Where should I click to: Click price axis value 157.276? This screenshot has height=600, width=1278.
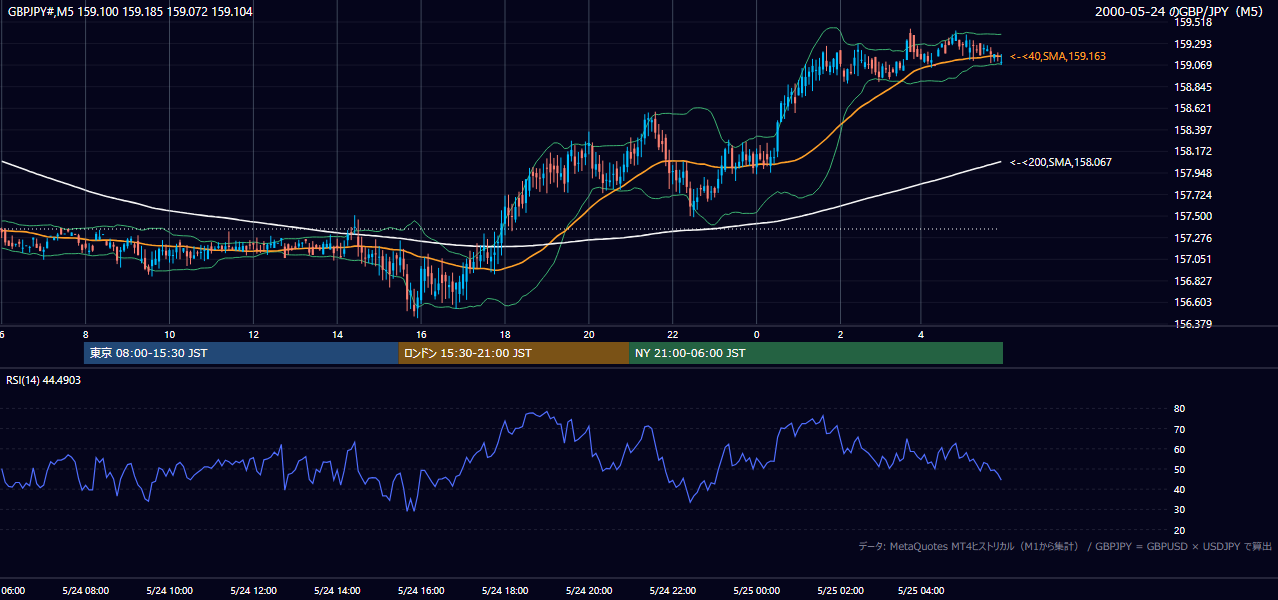(x=1193, y=238)
